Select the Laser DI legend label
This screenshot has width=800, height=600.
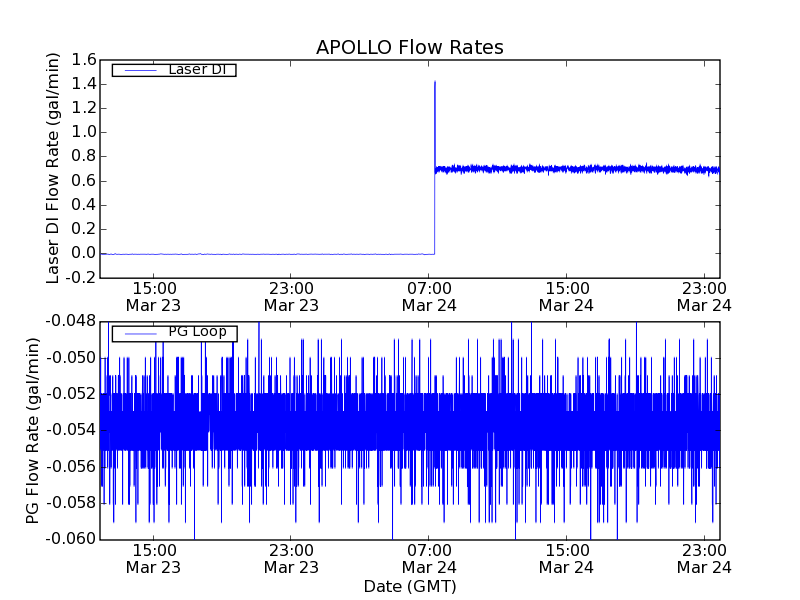pos(196,70)
